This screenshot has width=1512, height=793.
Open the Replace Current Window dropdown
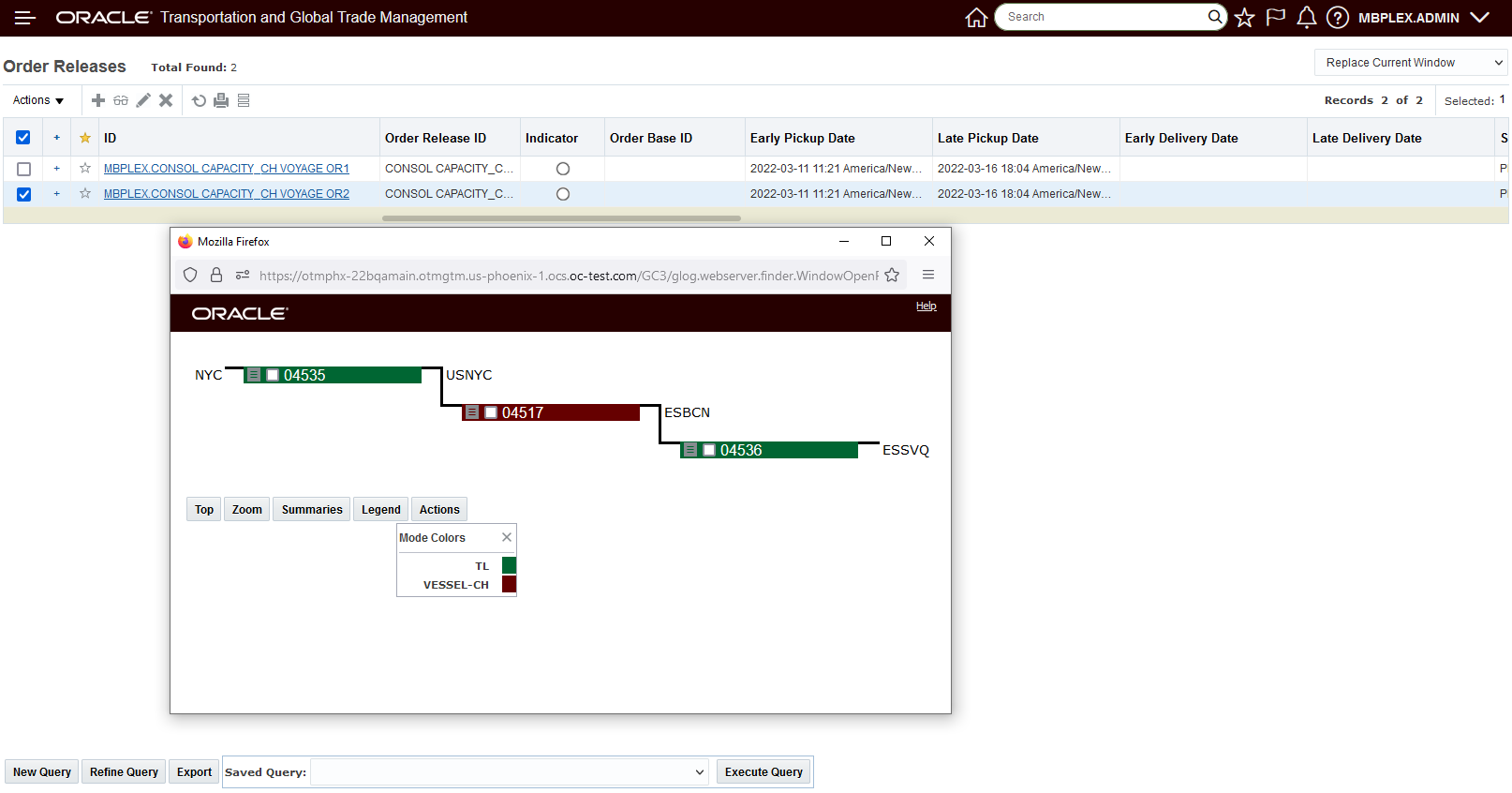[x=1411, y=63]
